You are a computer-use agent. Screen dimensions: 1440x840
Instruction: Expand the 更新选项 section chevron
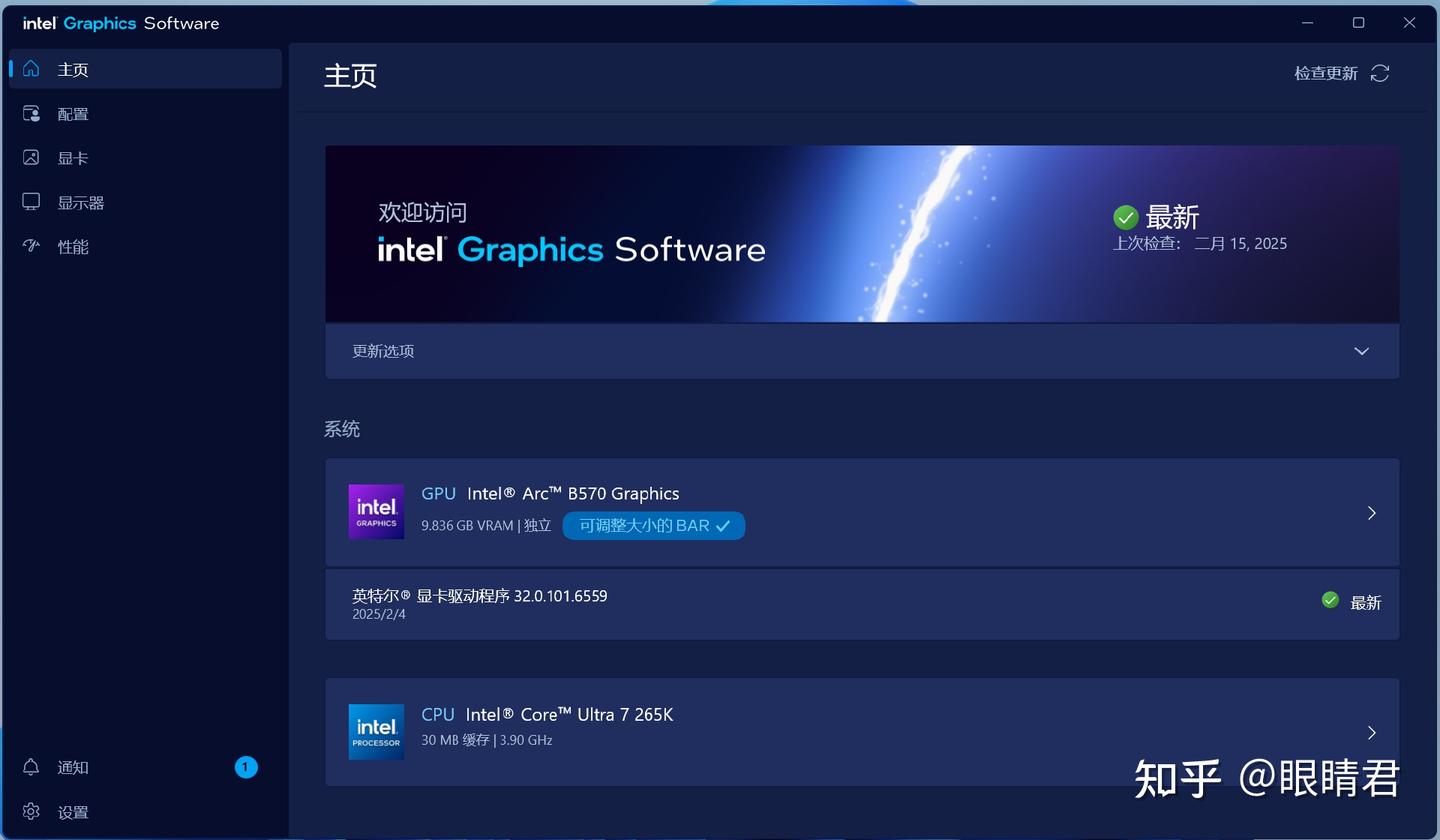1361,351
